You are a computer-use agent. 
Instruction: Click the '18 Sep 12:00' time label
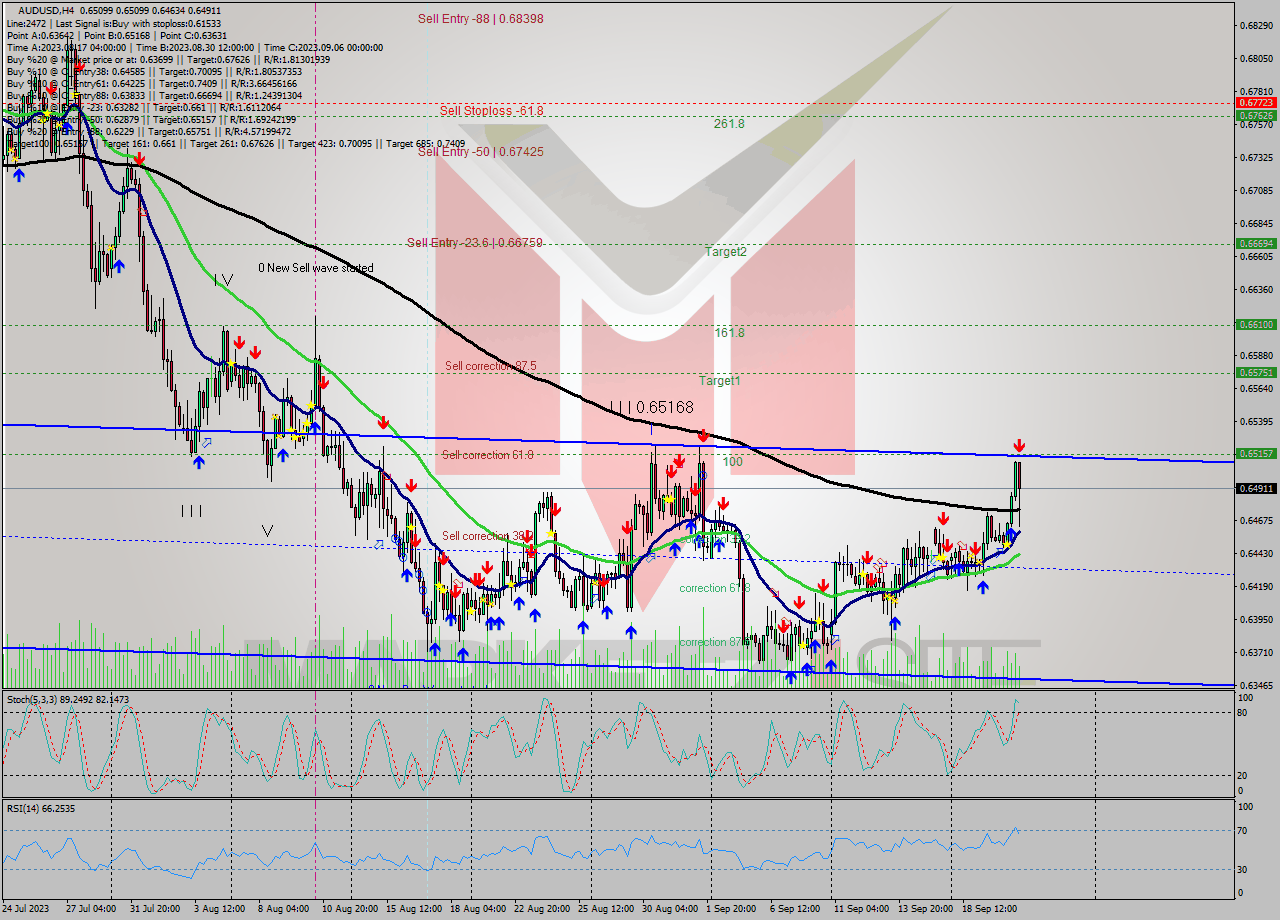point(989,909)
